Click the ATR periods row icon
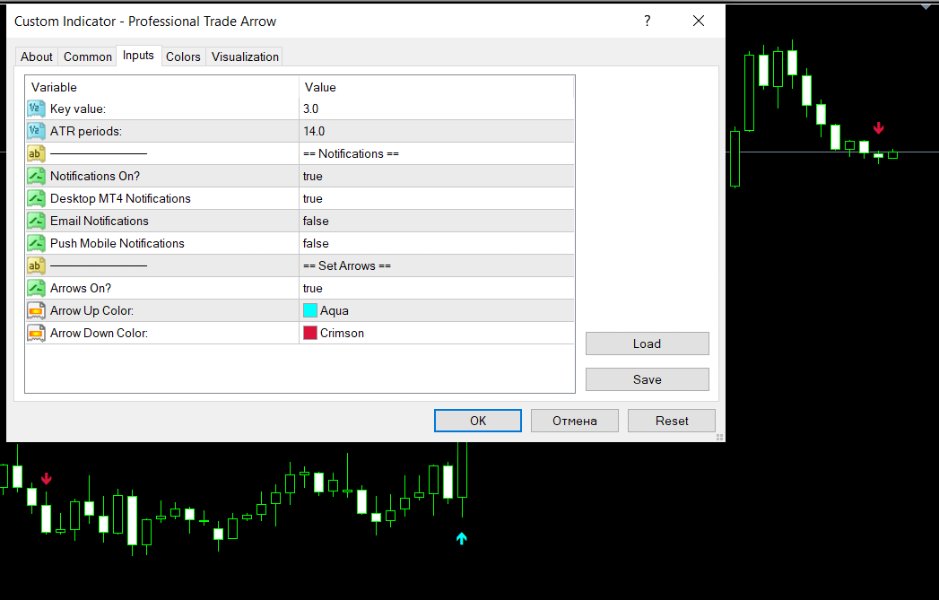The height and width of the screenshot is (600, 939). (36, 131)
